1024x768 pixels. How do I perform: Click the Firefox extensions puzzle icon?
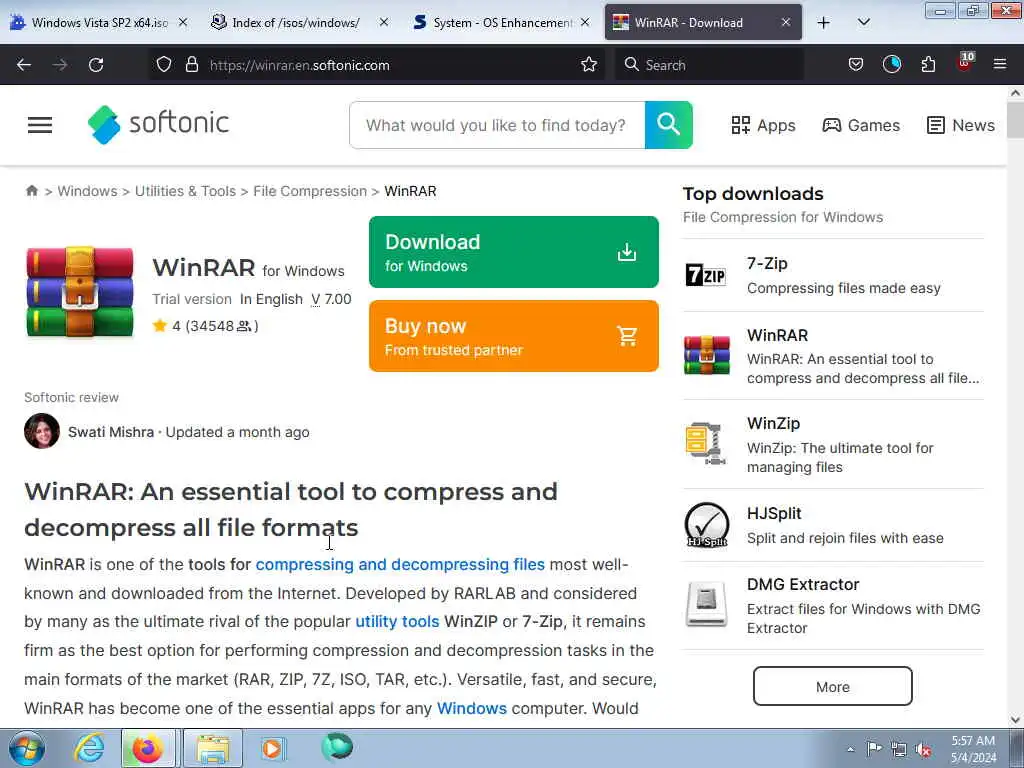click(928, 65)
